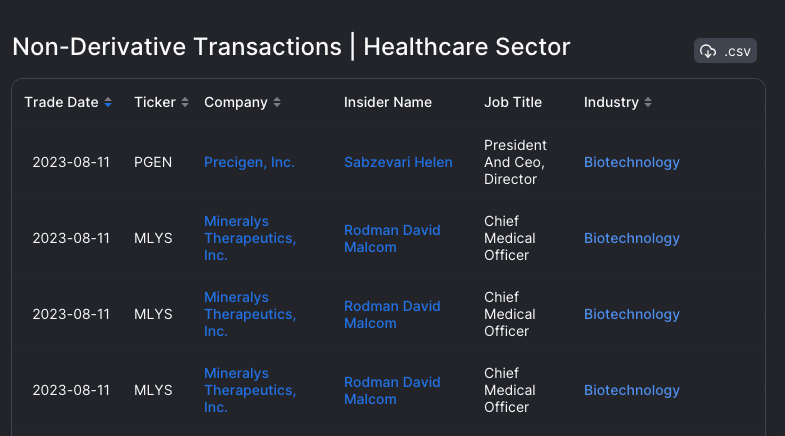Image resolution: width=785 pixels, height=436 pixels.
Task: Click the Industry column header
Action: [x=611, y=102]
